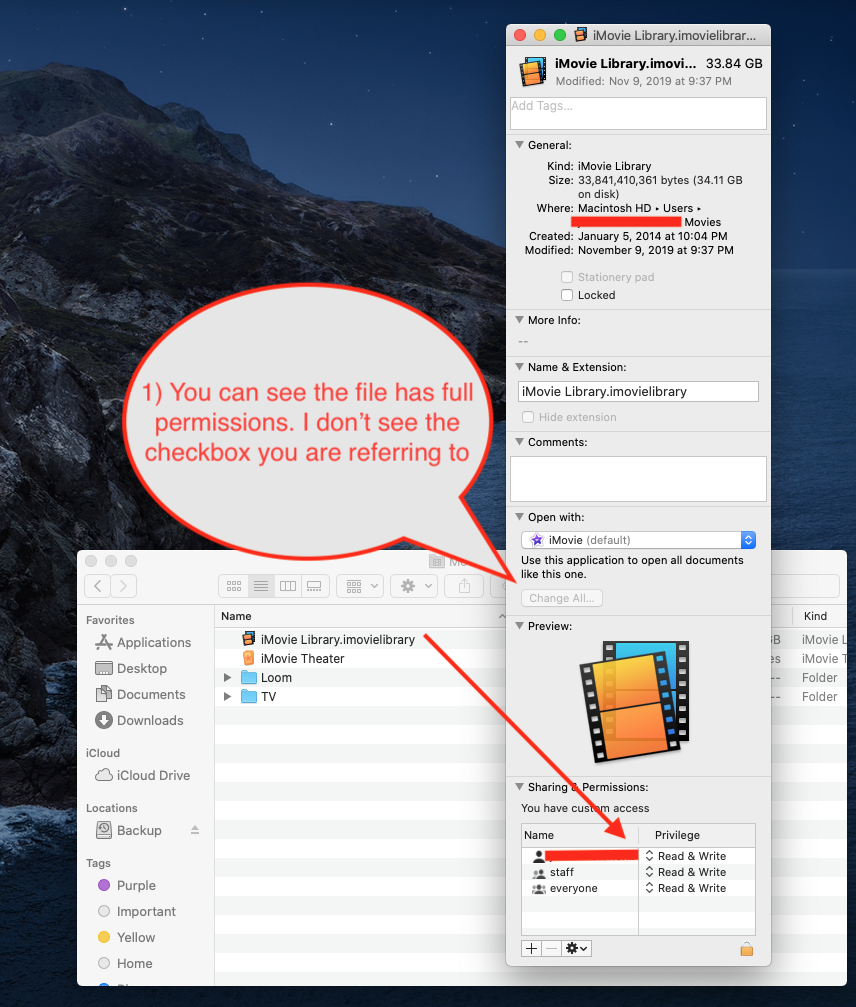Click the Finder back arrow button
The width and height of the screenshot is (856, 1007).
point(98,586)
